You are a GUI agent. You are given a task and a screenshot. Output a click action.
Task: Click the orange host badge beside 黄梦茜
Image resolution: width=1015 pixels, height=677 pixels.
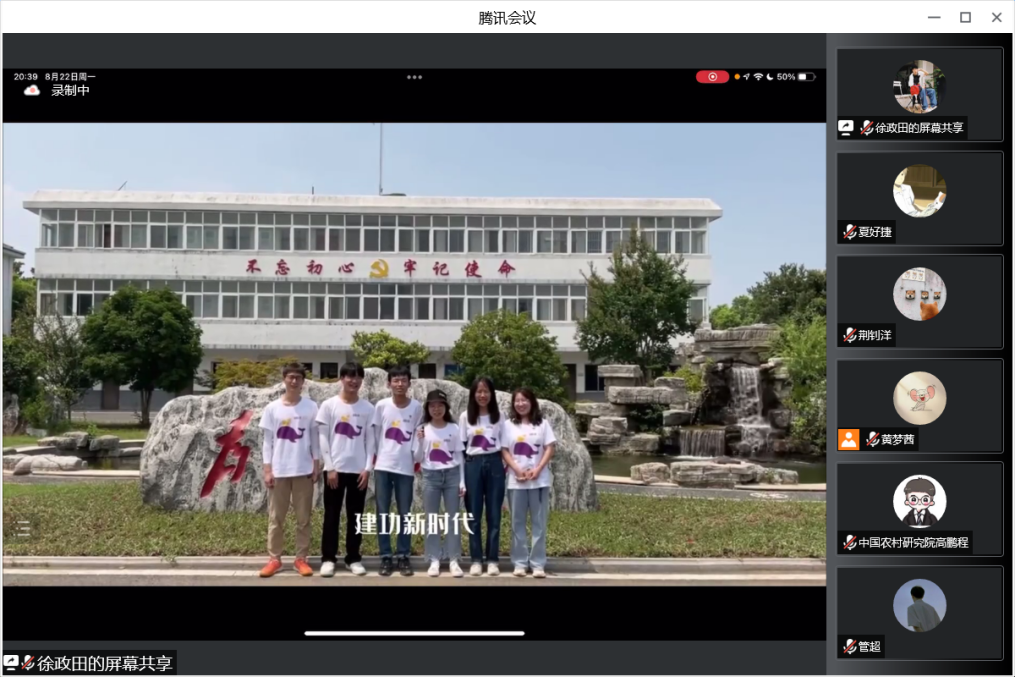pyautogui.click(x=848, y=439)
